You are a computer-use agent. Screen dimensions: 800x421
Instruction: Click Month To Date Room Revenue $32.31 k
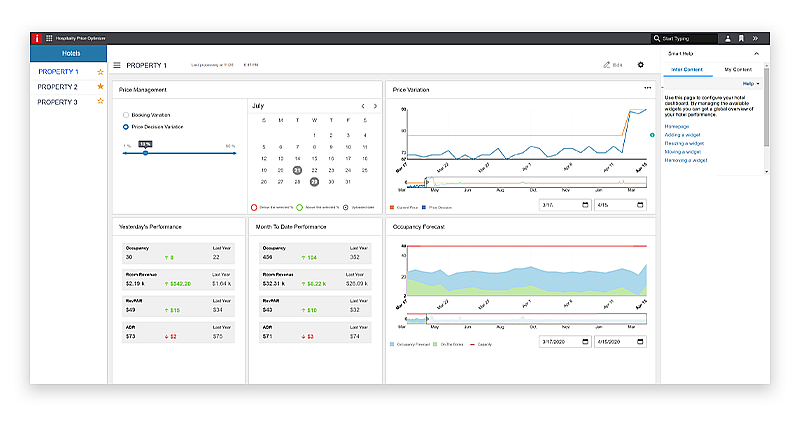[x=274, y=283]
